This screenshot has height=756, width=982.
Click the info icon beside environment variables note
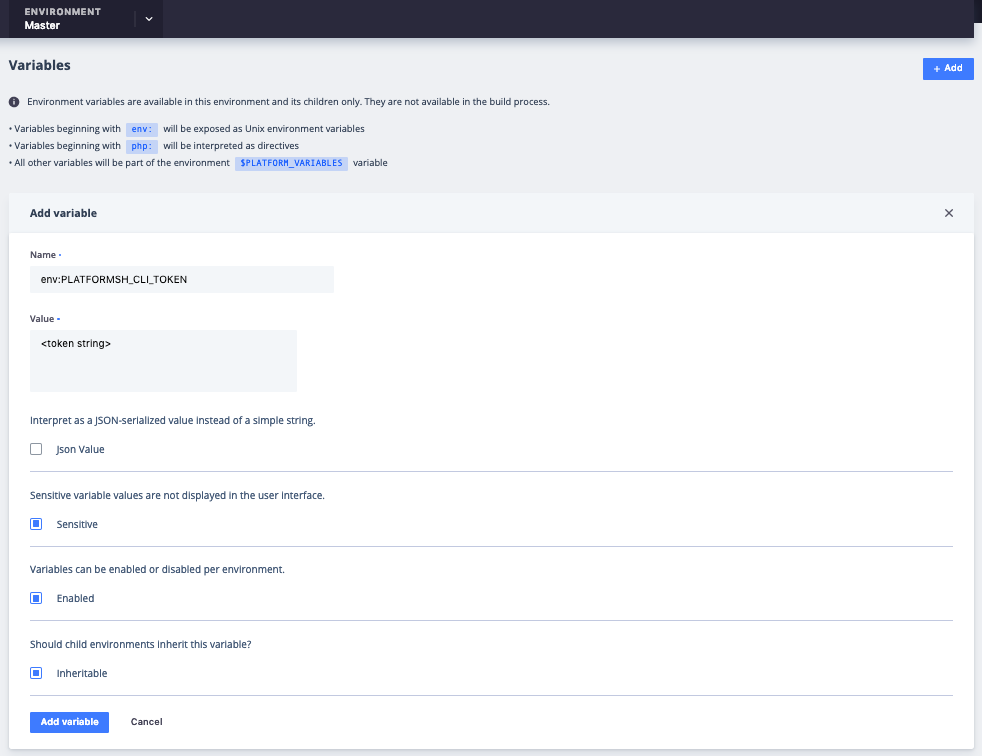coord(14,102)
